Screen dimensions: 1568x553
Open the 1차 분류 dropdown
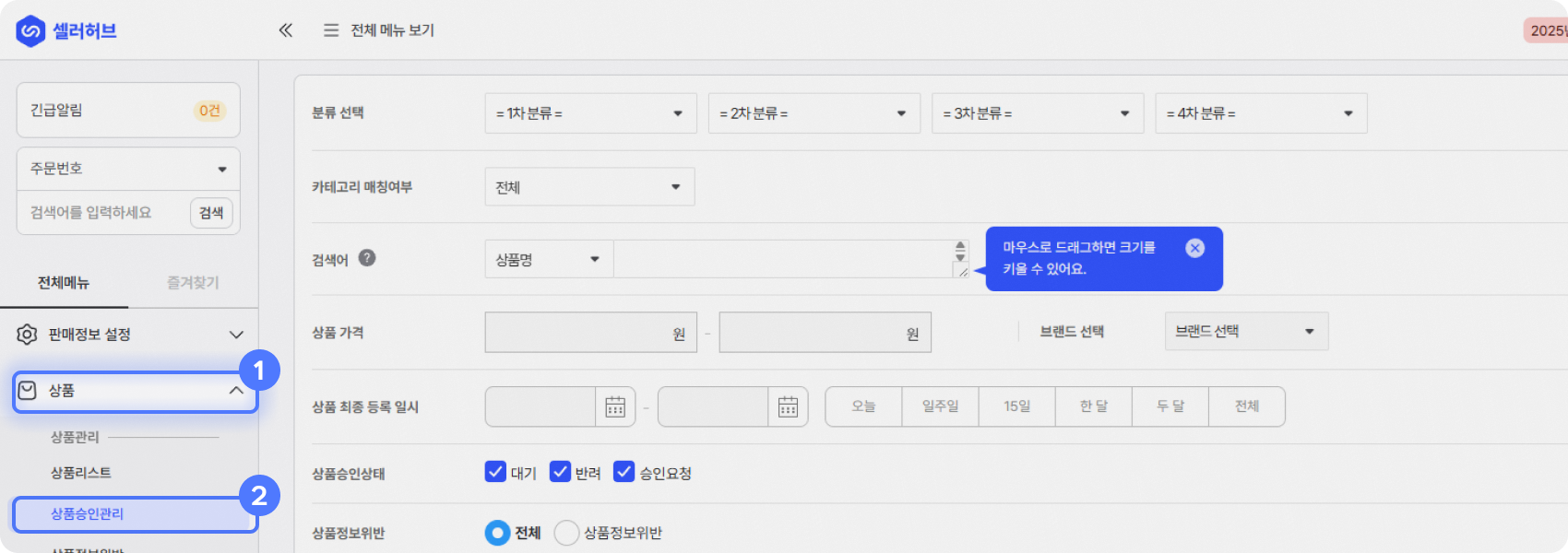[590, 113]
